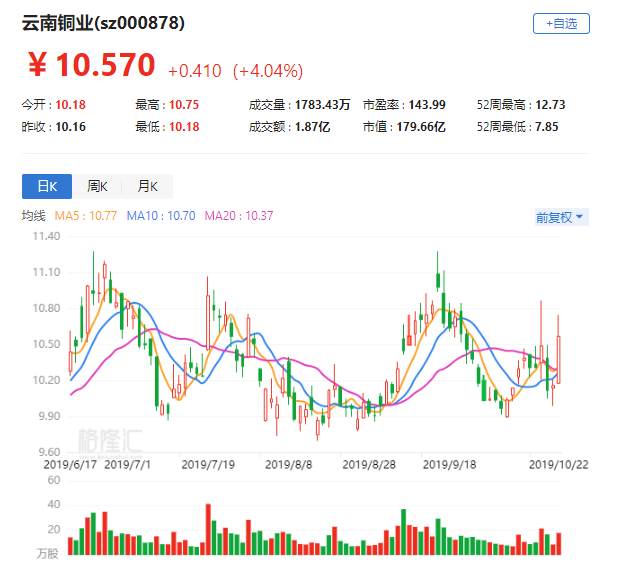Screen dimensions: 617x562
Task: Click the 成交额 value 1.87亿
Action: 312,127
